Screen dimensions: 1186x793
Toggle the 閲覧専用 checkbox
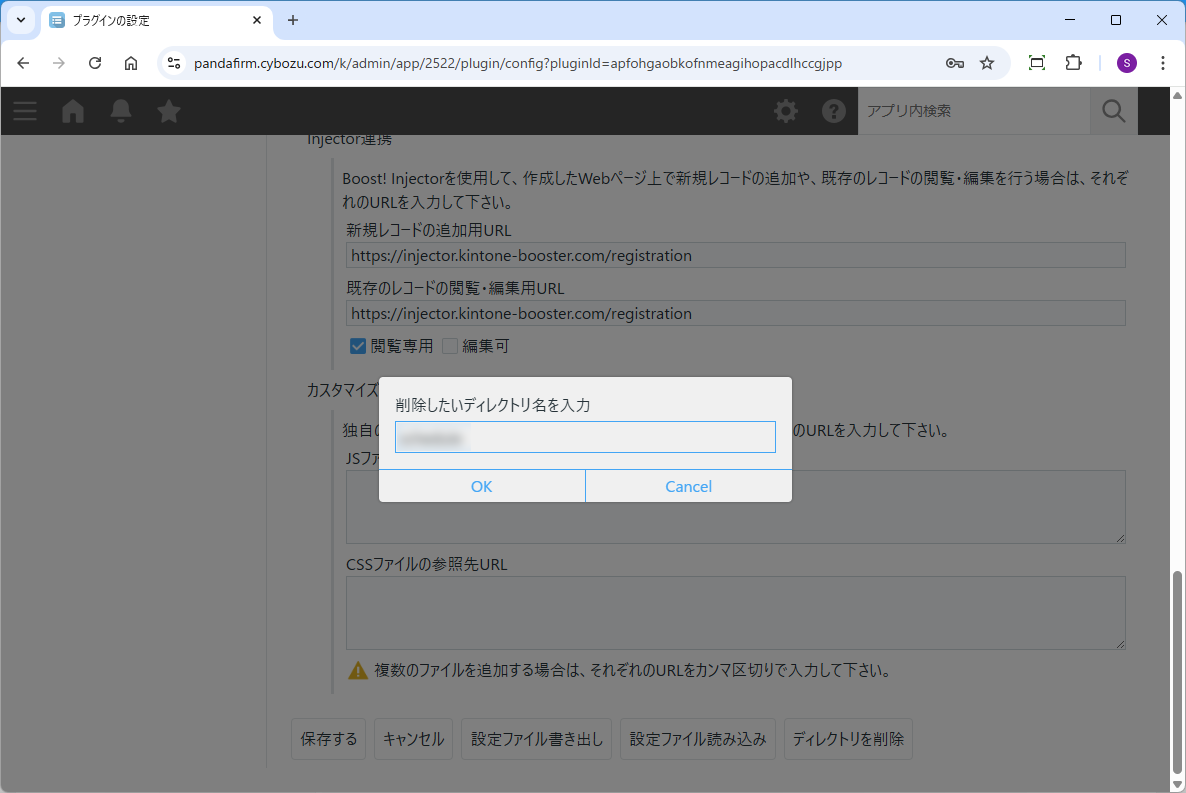click(x=358, y=346)
